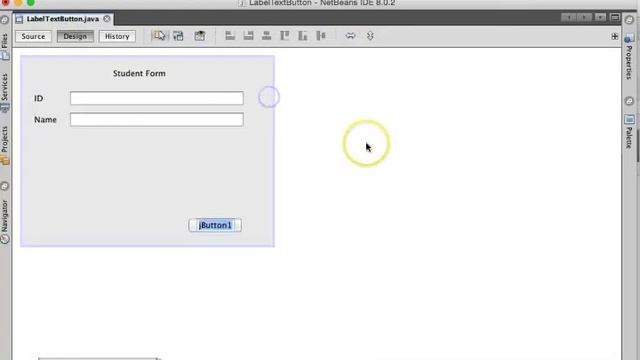Select the ID label in the form
The image size is (640, 360).
click(38, 98)
